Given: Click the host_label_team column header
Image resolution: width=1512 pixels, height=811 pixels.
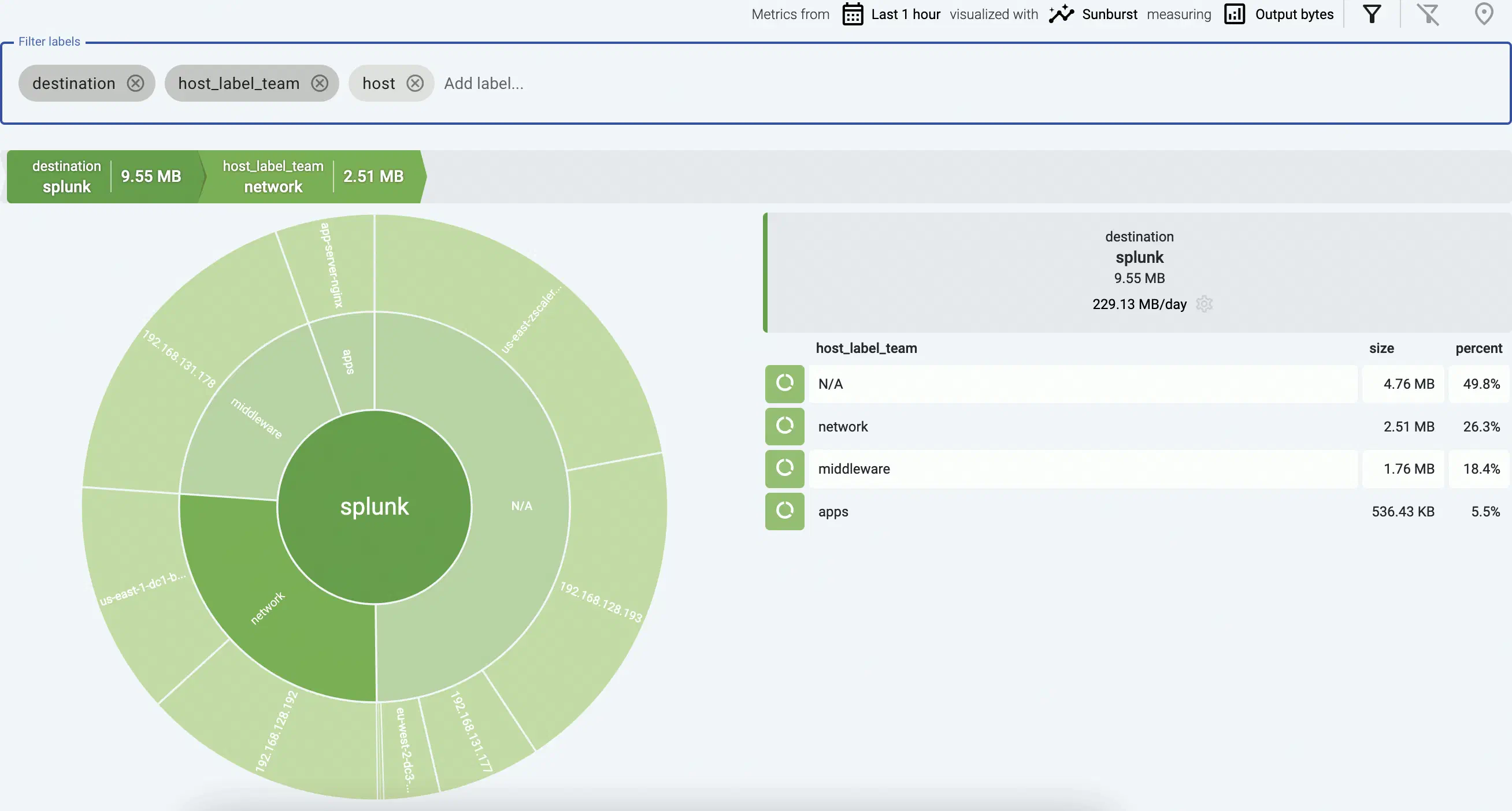Looking at the screenshot, I should click(866, 348).
